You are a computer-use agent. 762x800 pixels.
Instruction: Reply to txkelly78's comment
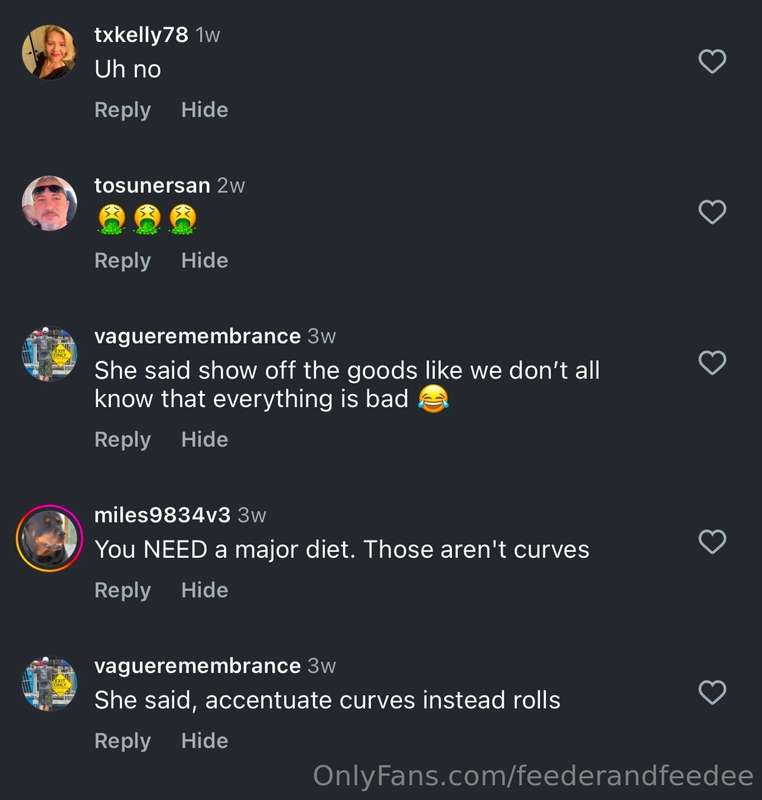tap(122, 110)
